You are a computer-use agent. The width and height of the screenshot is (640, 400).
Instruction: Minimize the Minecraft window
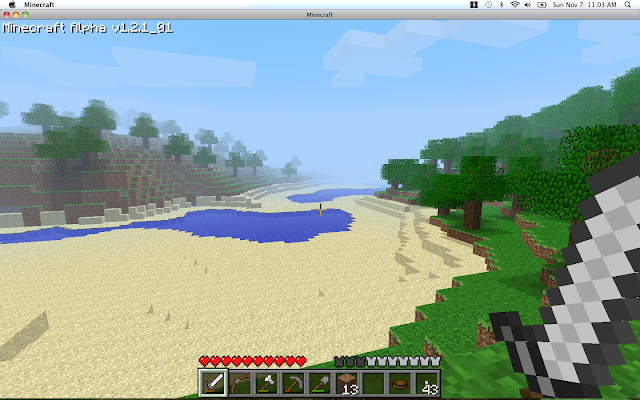[x=16, y=14]
